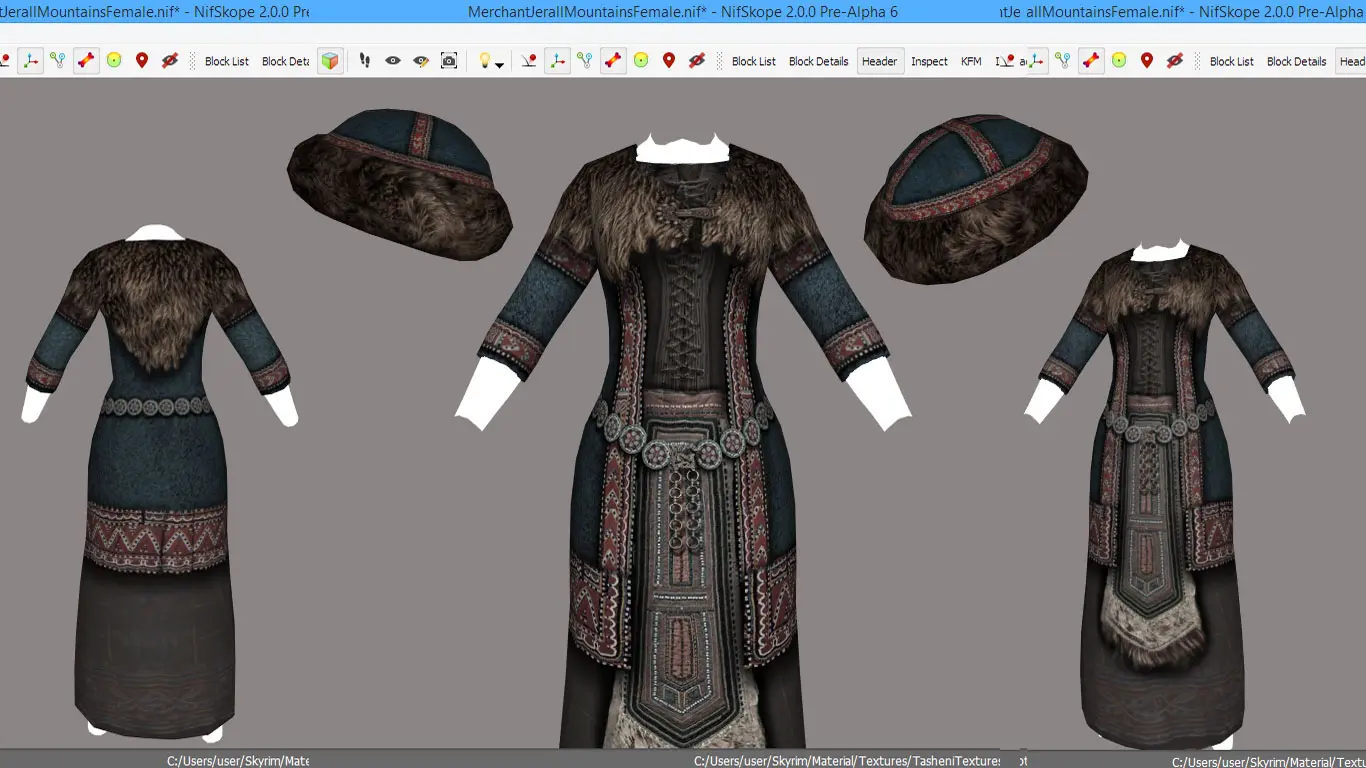
Task: Toggle Show Hidden crossed-eye icon in leftmost window
Action: click(170, 61)
